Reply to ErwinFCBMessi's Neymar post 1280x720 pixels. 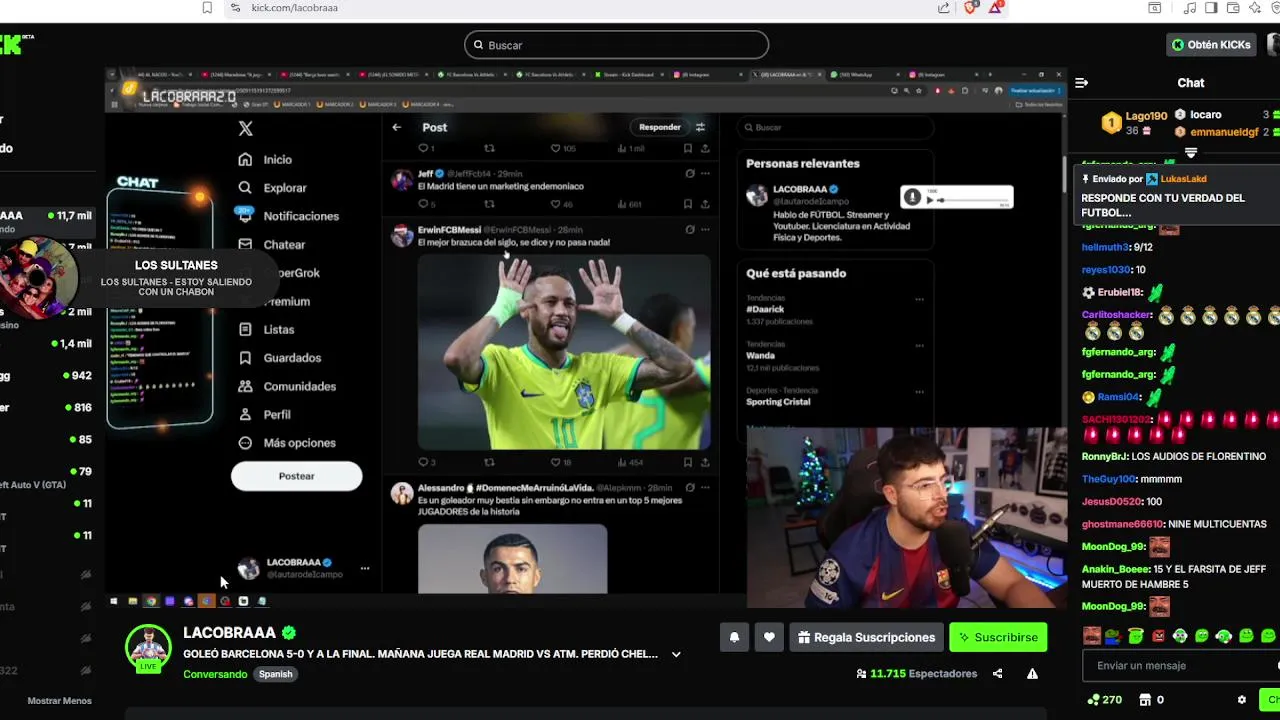click(x=422, y=462)
